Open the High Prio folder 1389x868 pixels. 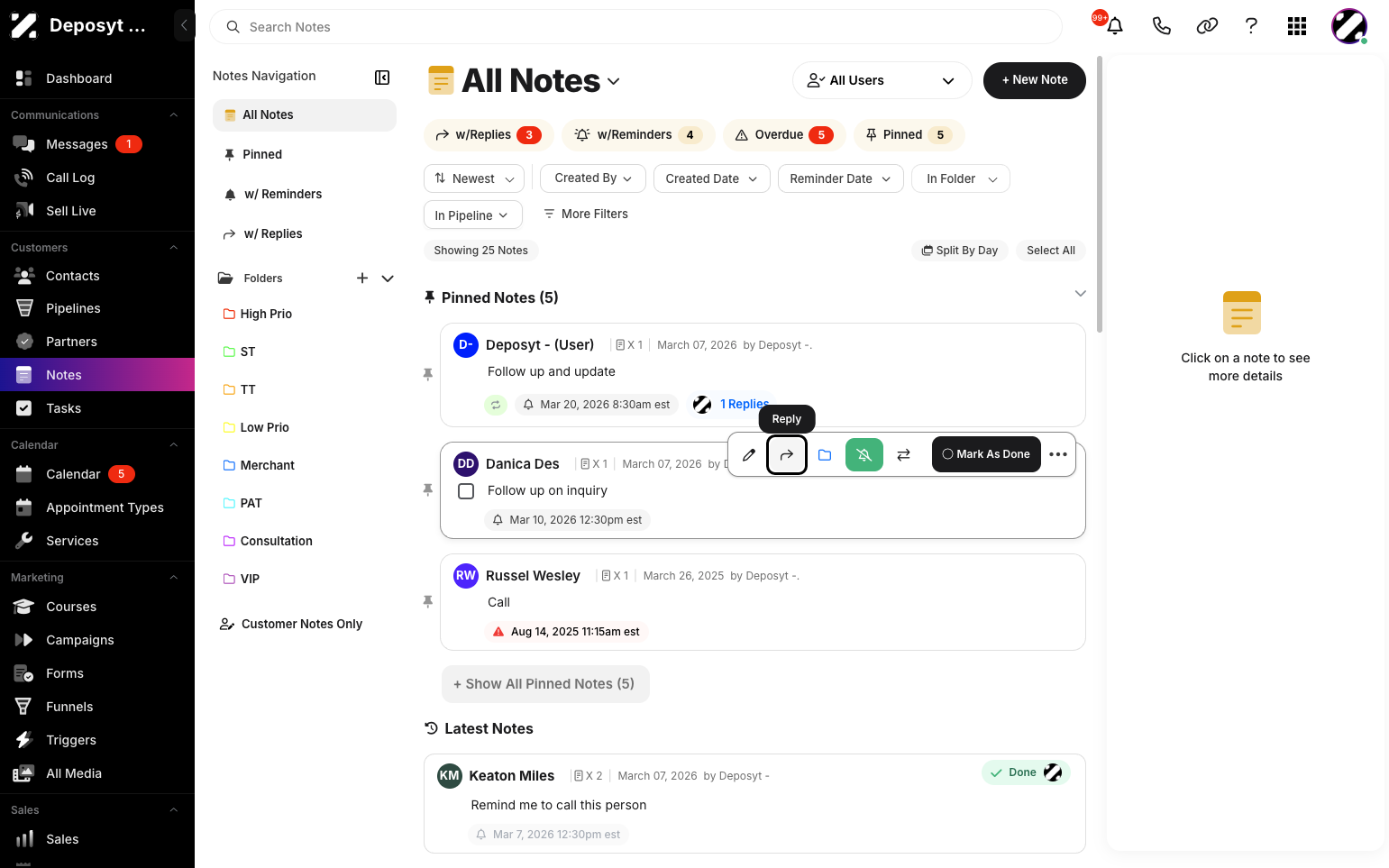(266, 314)
